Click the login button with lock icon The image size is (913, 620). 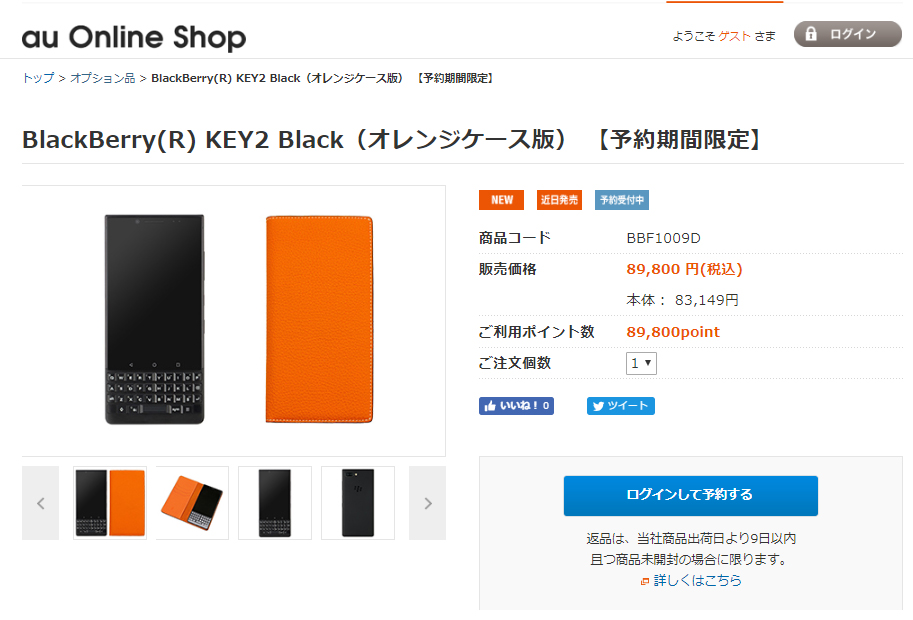coord(847,34)
